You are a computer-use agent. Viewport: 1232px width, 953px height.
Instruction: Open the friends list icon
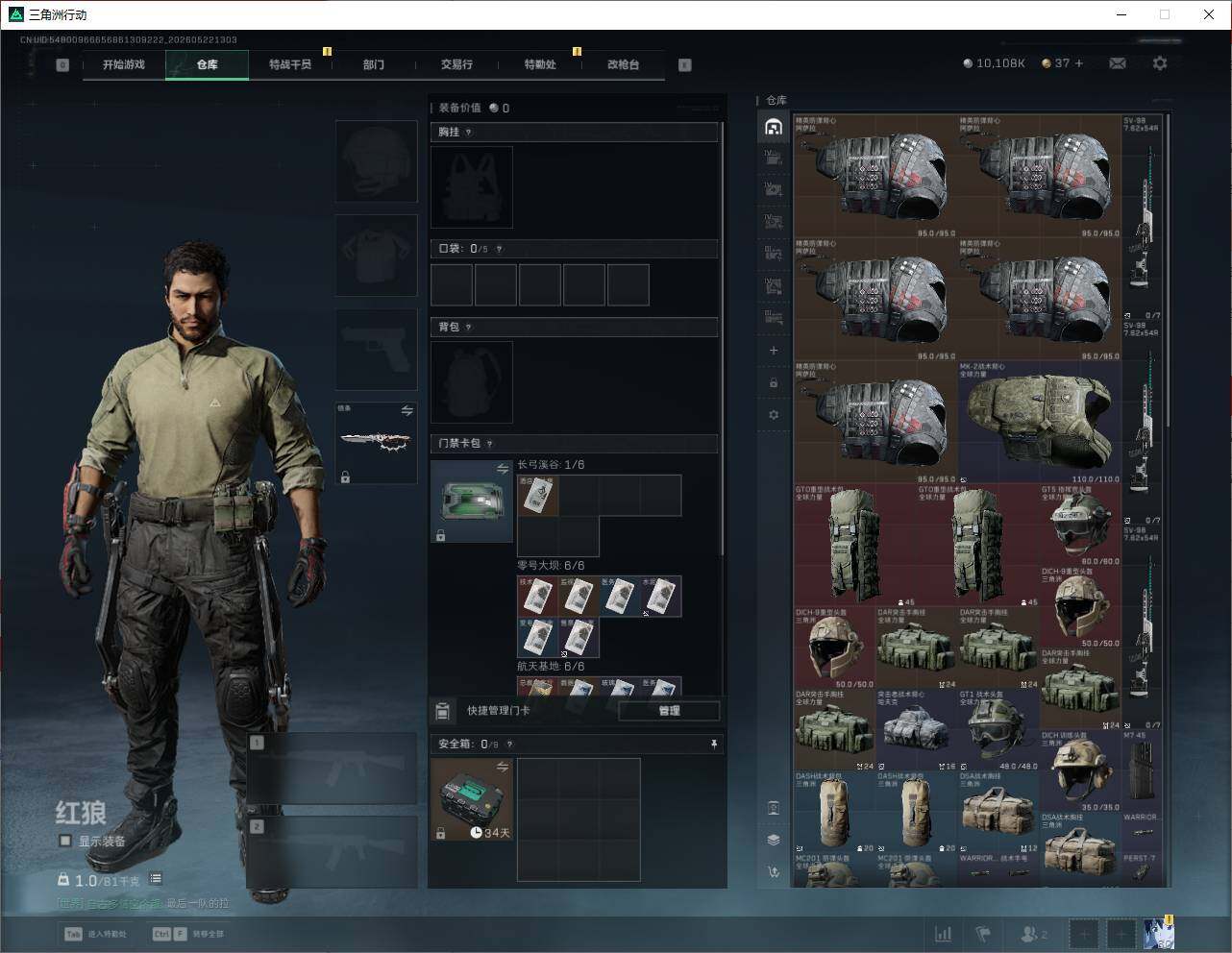click(x=1033, y=934)
